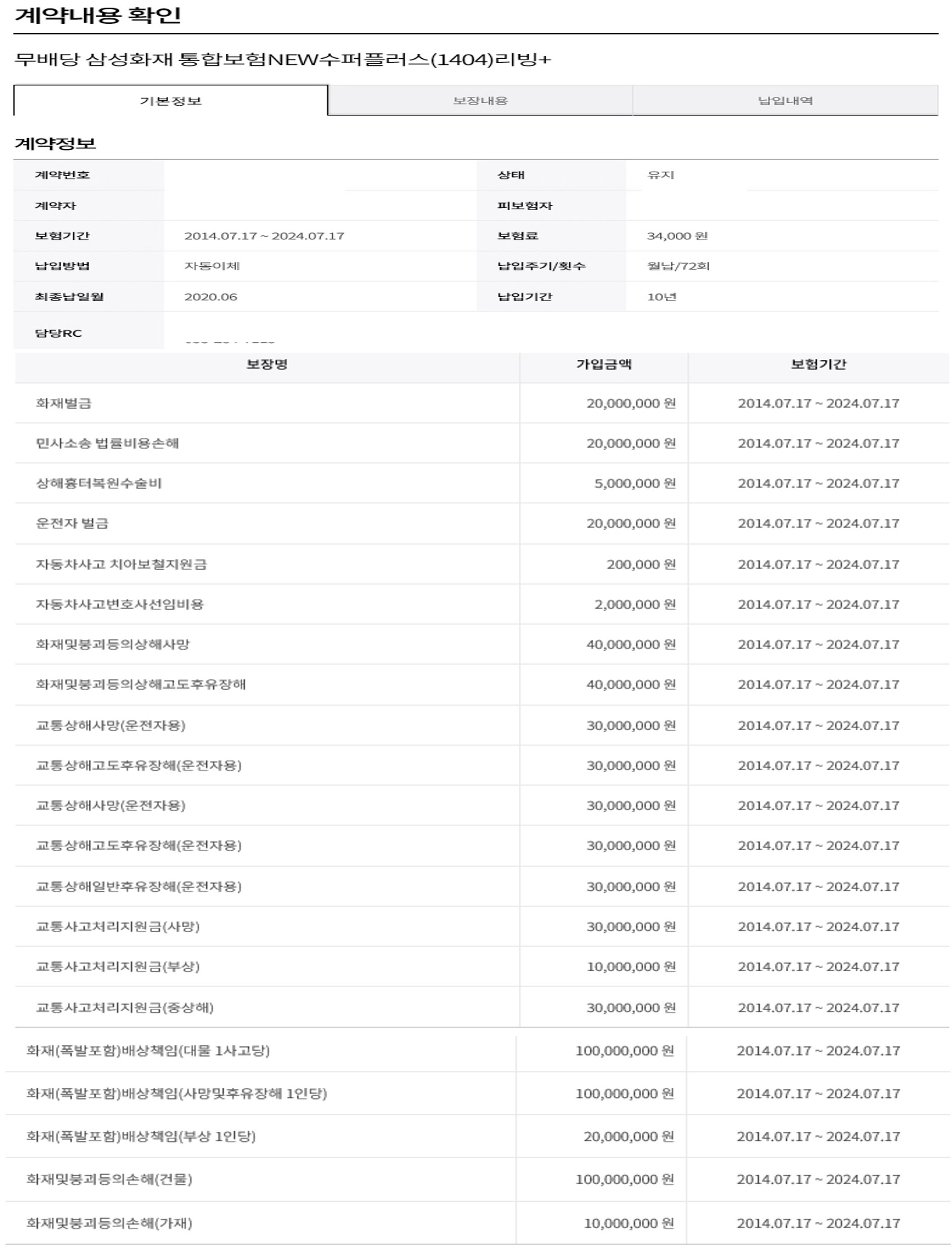Click the amount for 화재및붕괴등의손해(건물)
Screen dimensions: 952x1255
[x=625, y=1180]
